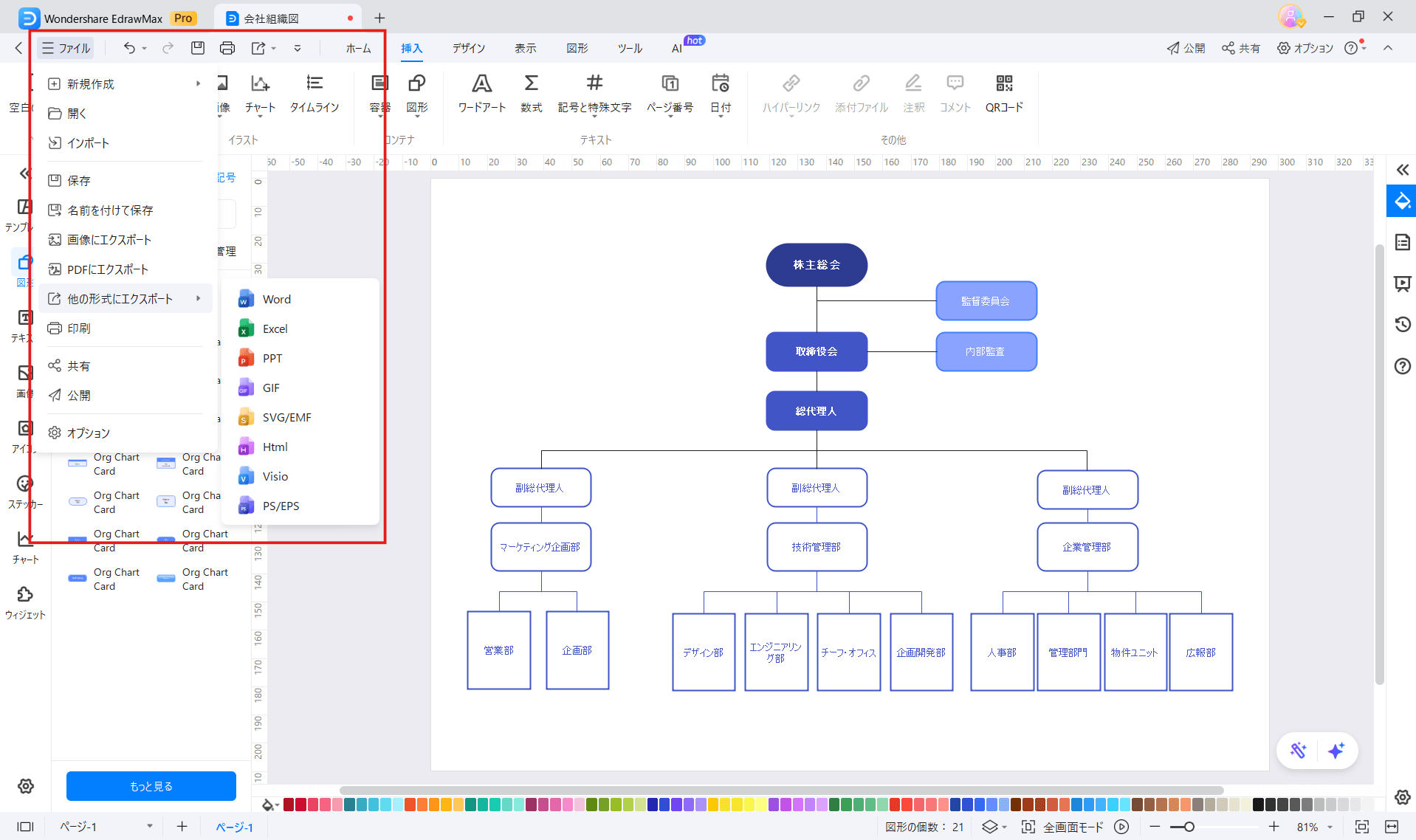Pick the first red color swatch in palette
The image size is (1416, 840).
coord(289,805)
